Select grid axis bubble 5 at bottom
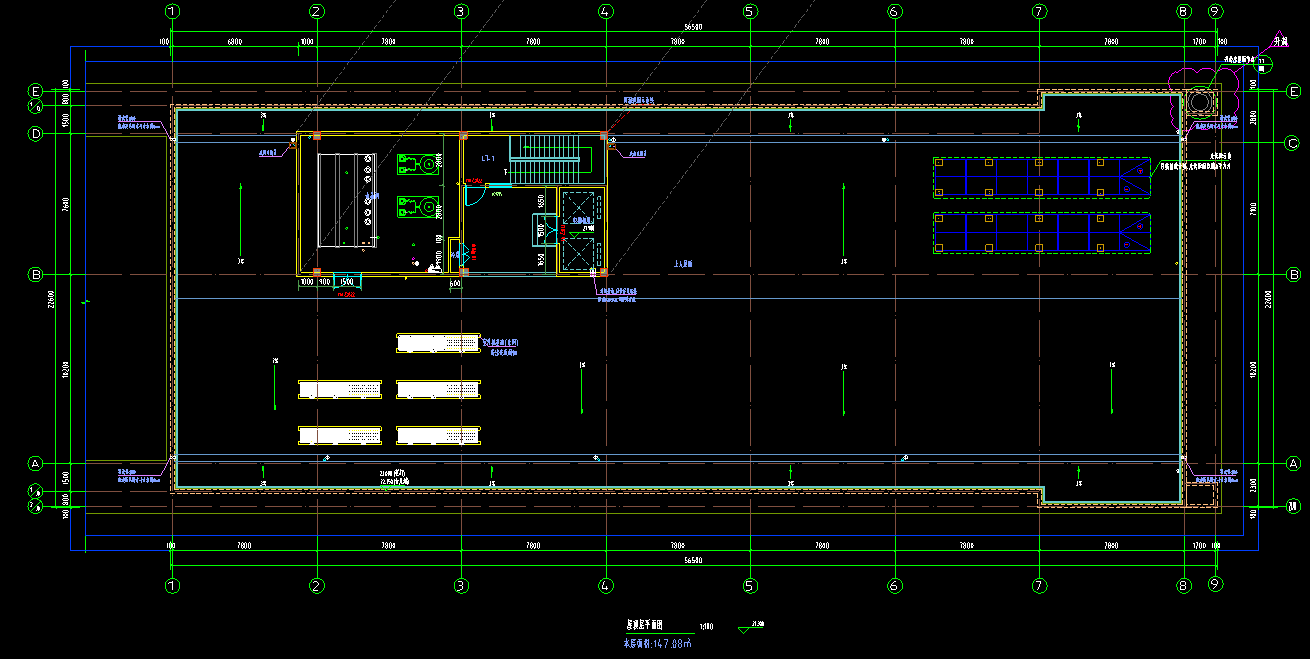The height and width of the screenshot is (659, 1310). (749, 585)
